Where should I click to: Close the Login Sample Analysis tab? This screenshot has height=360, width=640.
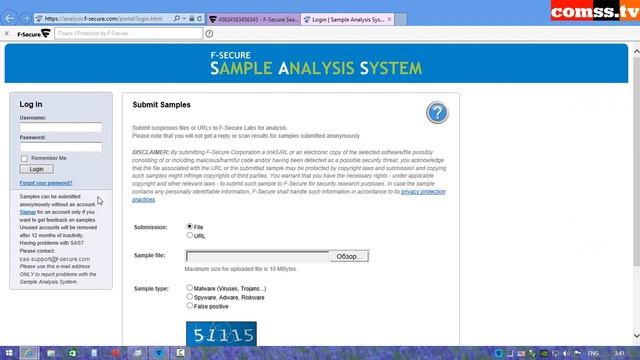pos(389,19)
